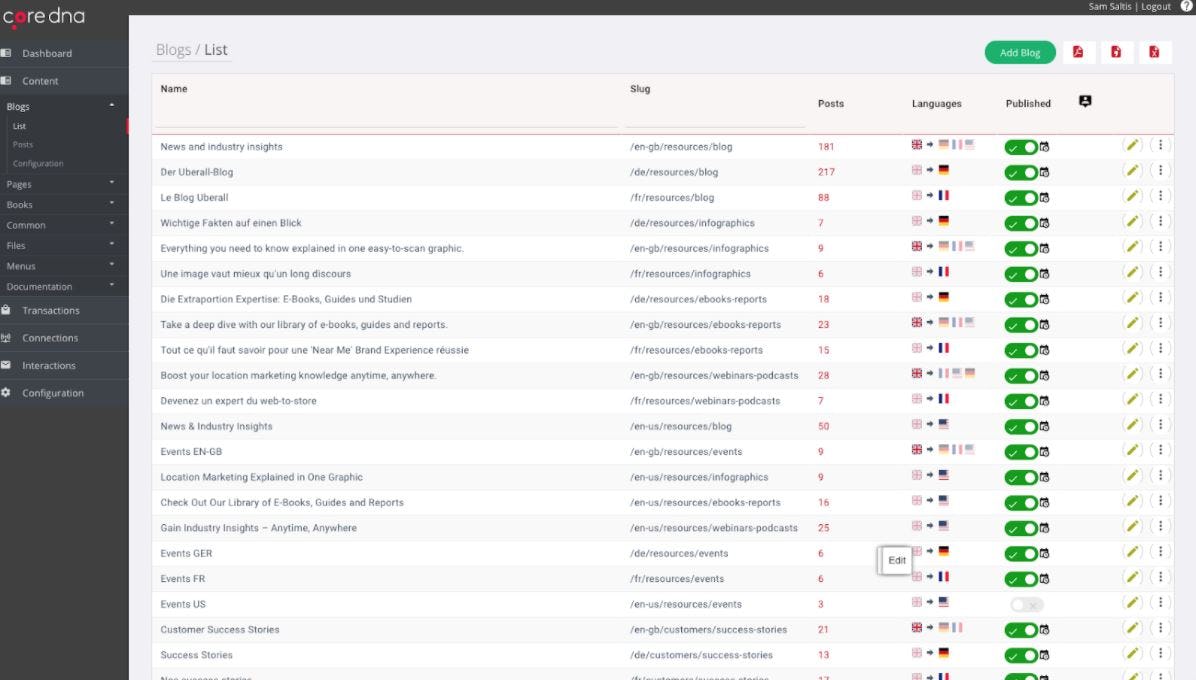Export the blog list as PDF
Screen dimensions: 1196x680
[x=1078, y=52]
